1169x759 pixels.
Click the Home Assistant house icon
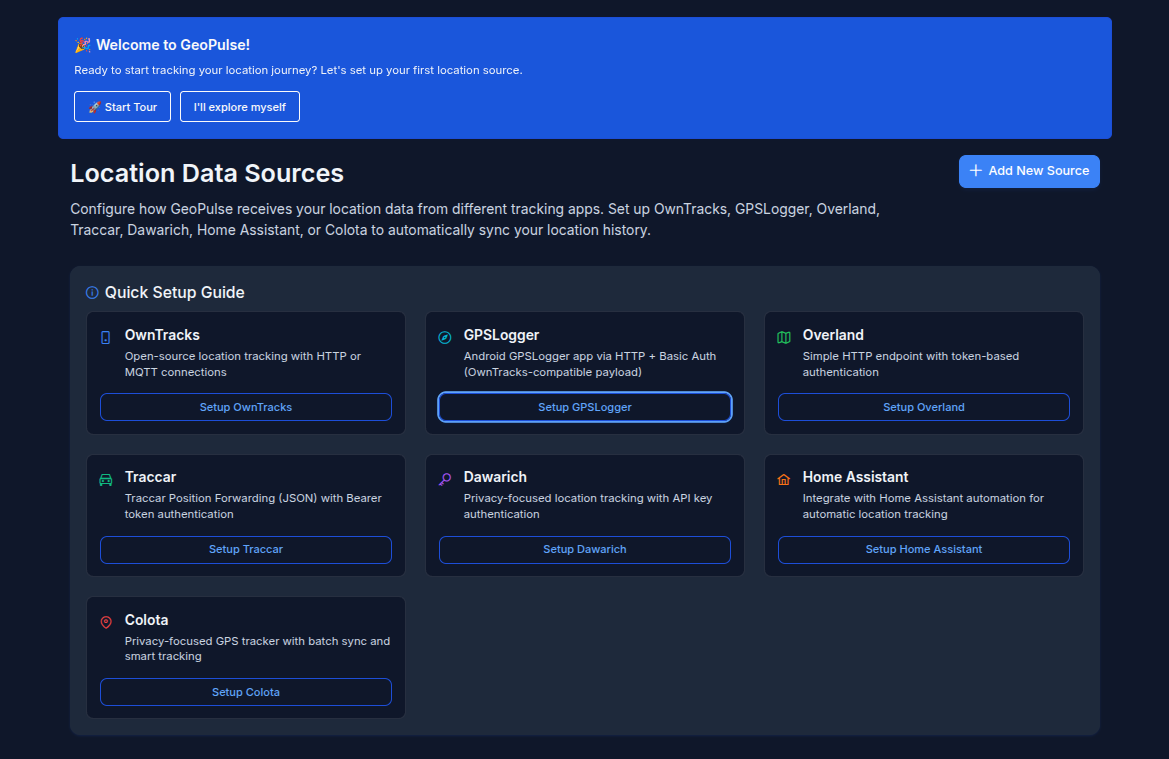coord(784,479)
